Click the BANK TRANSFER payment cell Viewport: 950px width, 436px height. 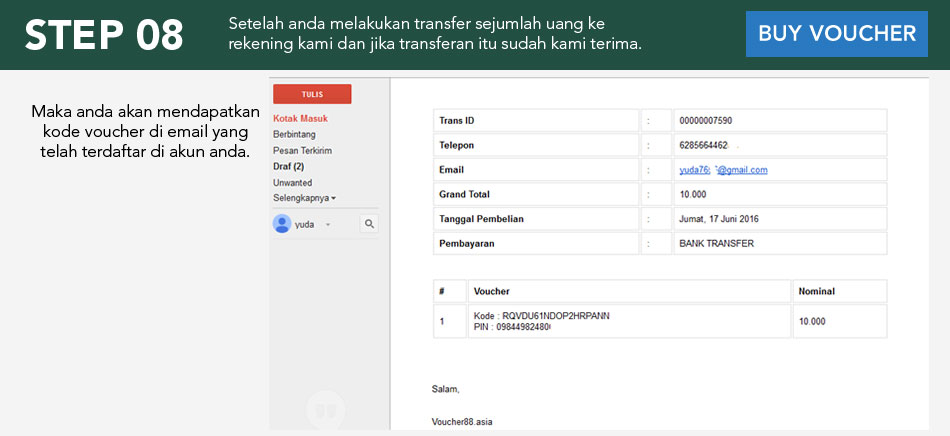(716, 243)
